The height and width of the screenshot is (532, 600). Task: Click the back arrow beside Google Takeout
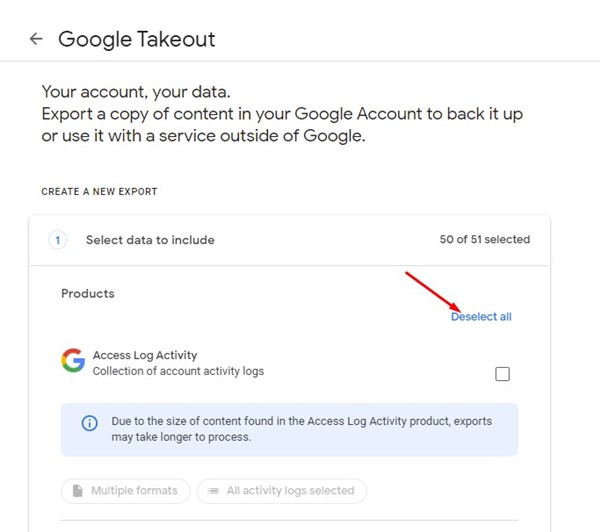(x=36, y=39)
